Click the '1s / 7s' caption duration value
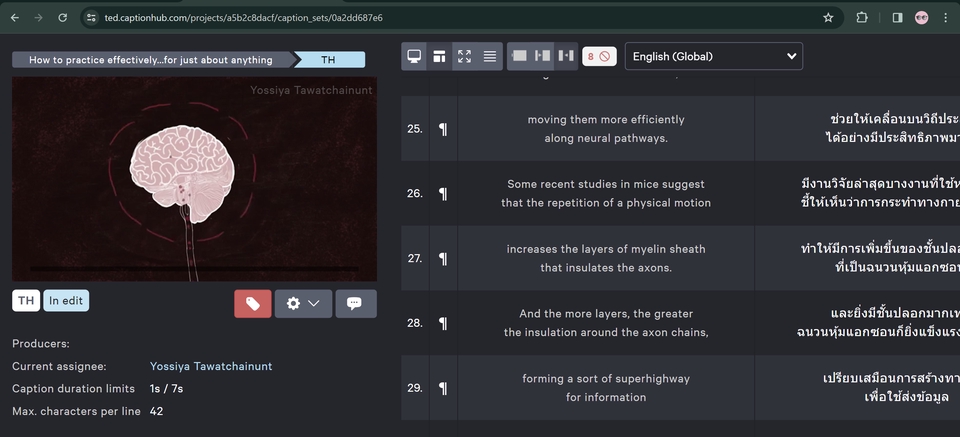 pos(167,389)
